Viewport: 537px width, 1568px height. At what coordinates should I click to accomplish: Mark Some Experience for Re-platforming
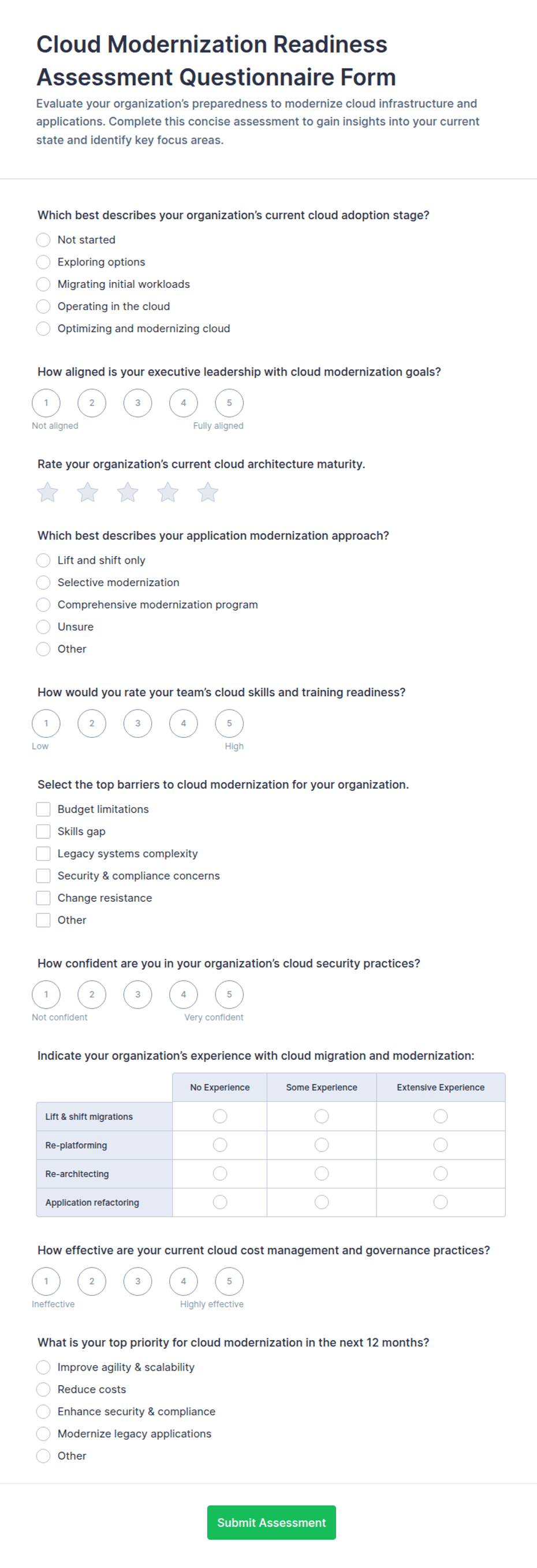(x=322, y=1145)
